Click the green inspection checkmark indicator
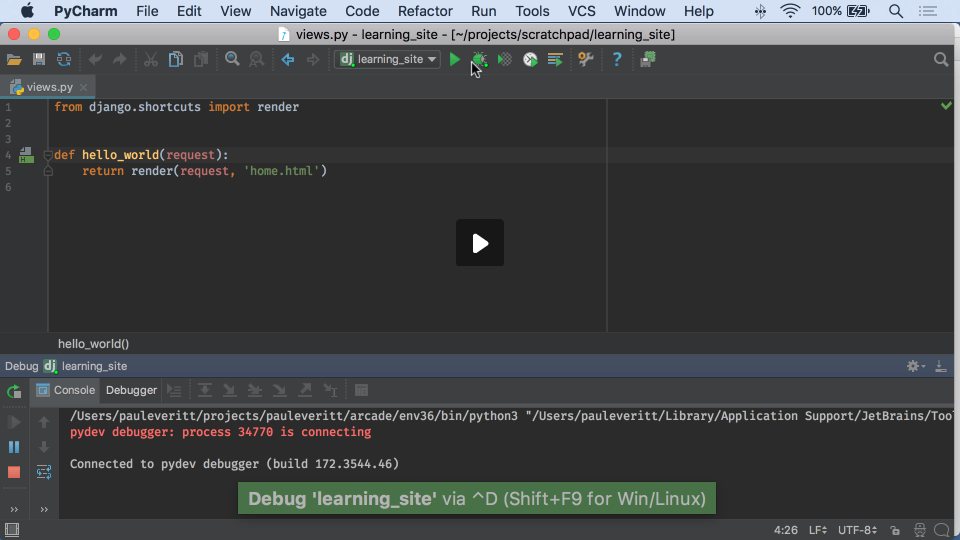Viewport: 960px width, 540px height. pyautogui.click(x=946, y=106)
